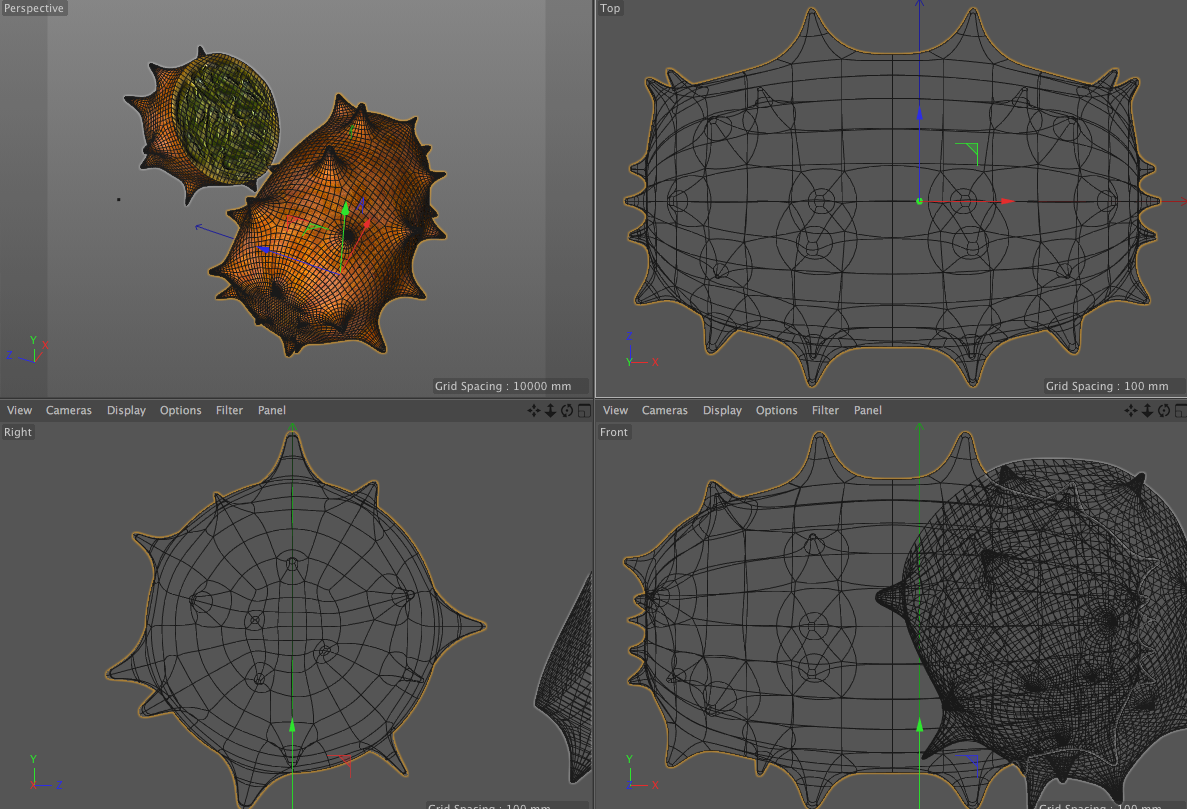Click the zoom arrows icon in the Right viewport bar
The image size is (1187, 809).
tap(550, 410)
